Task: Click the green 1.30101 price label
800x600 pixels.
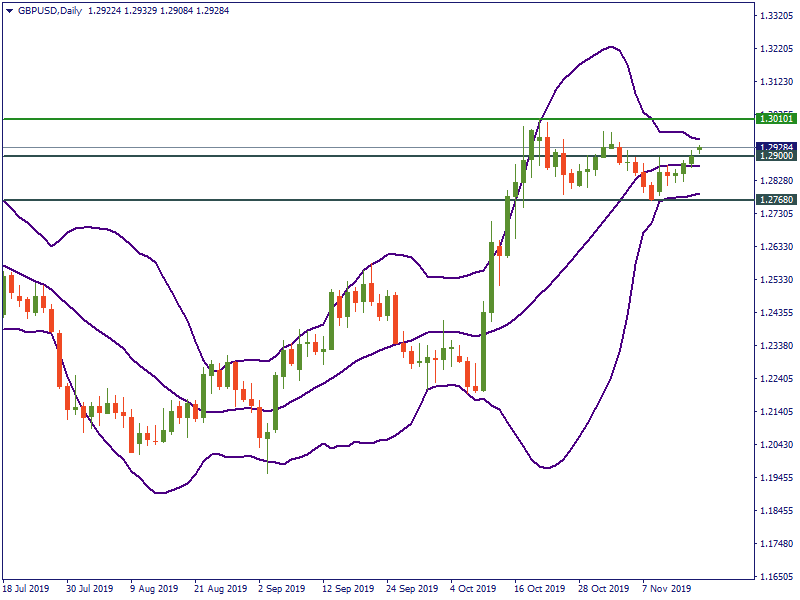Action: click(x=776, y=119)
